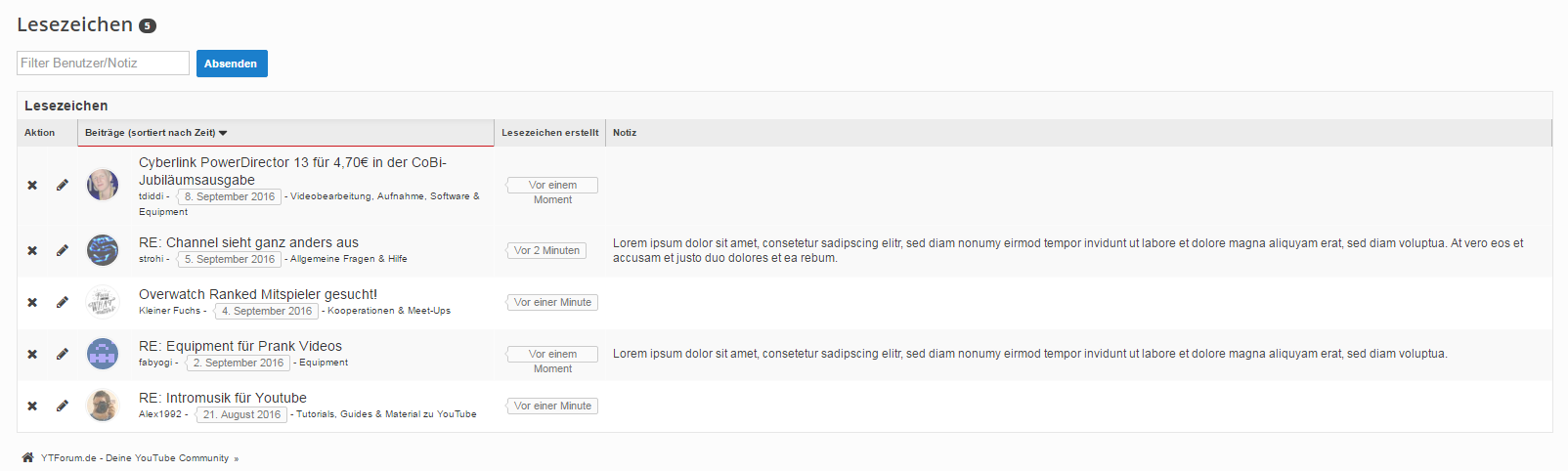The height and width of the screenshot is (471, 1568).
Task: Open user profile of fabyogi
Action: pos(155,363)
